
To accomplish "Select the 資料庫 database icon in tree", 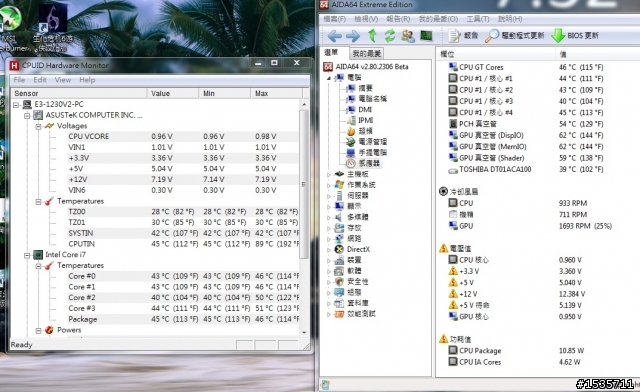I will click(x=339, y=303).
